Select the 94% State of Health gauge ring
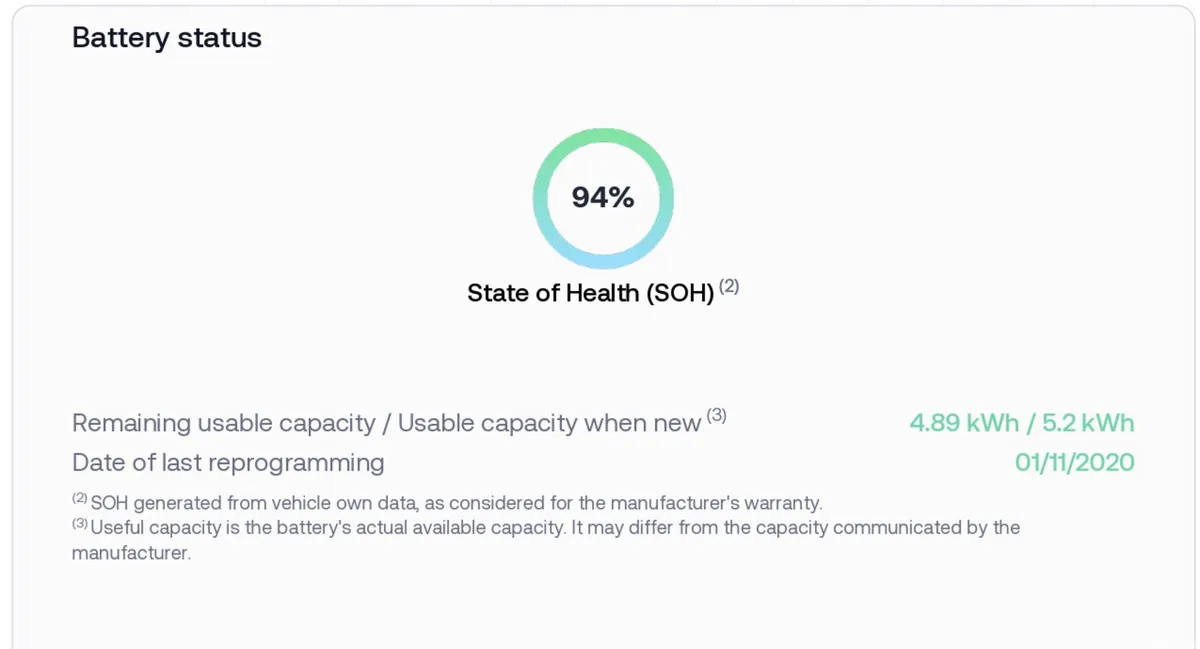Viewport: 1200px width, 649px height. (603, 198)
